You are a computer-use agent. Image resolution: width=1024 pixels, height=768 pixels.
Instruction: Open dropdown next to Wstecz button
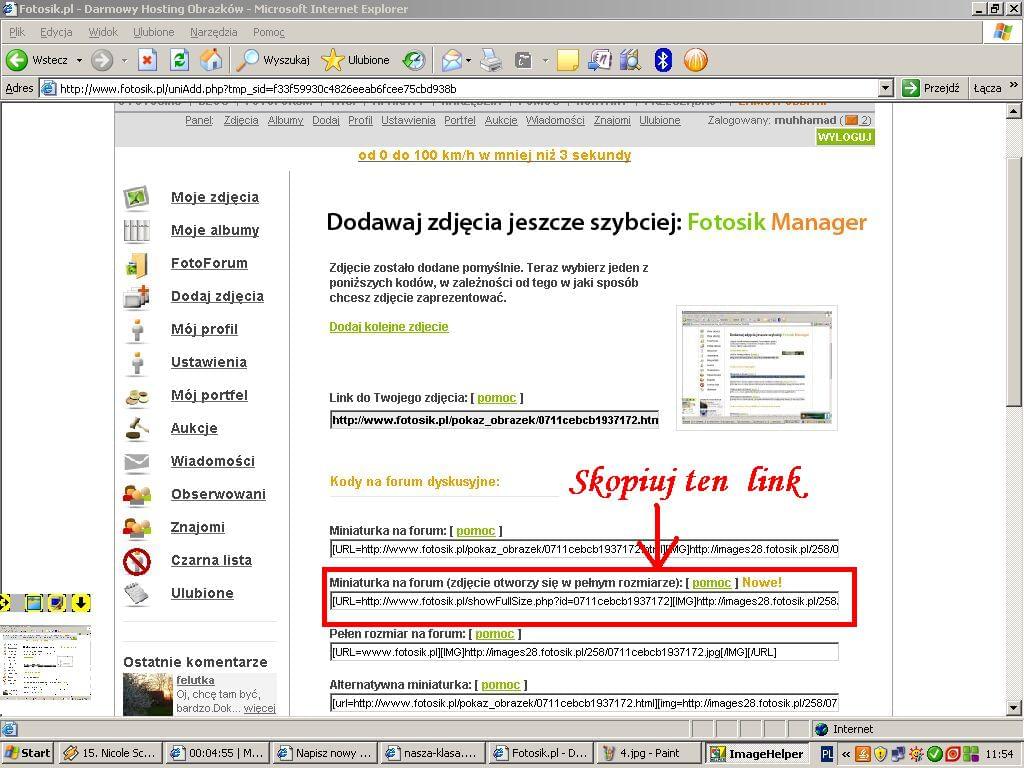click(x=79, y=60)
